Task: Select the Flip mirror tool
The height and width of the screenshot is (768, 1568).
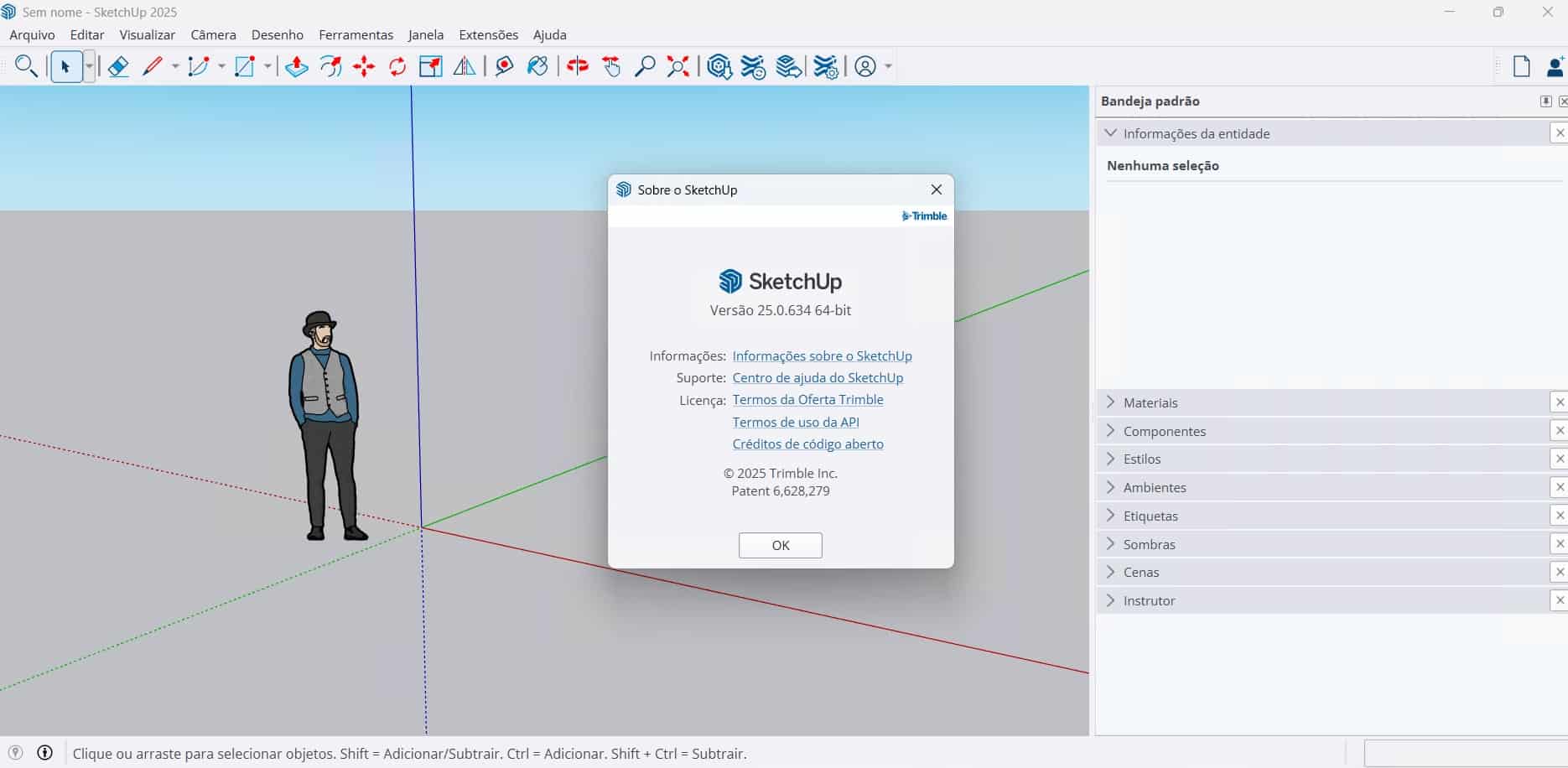Action: click(465, 66)
